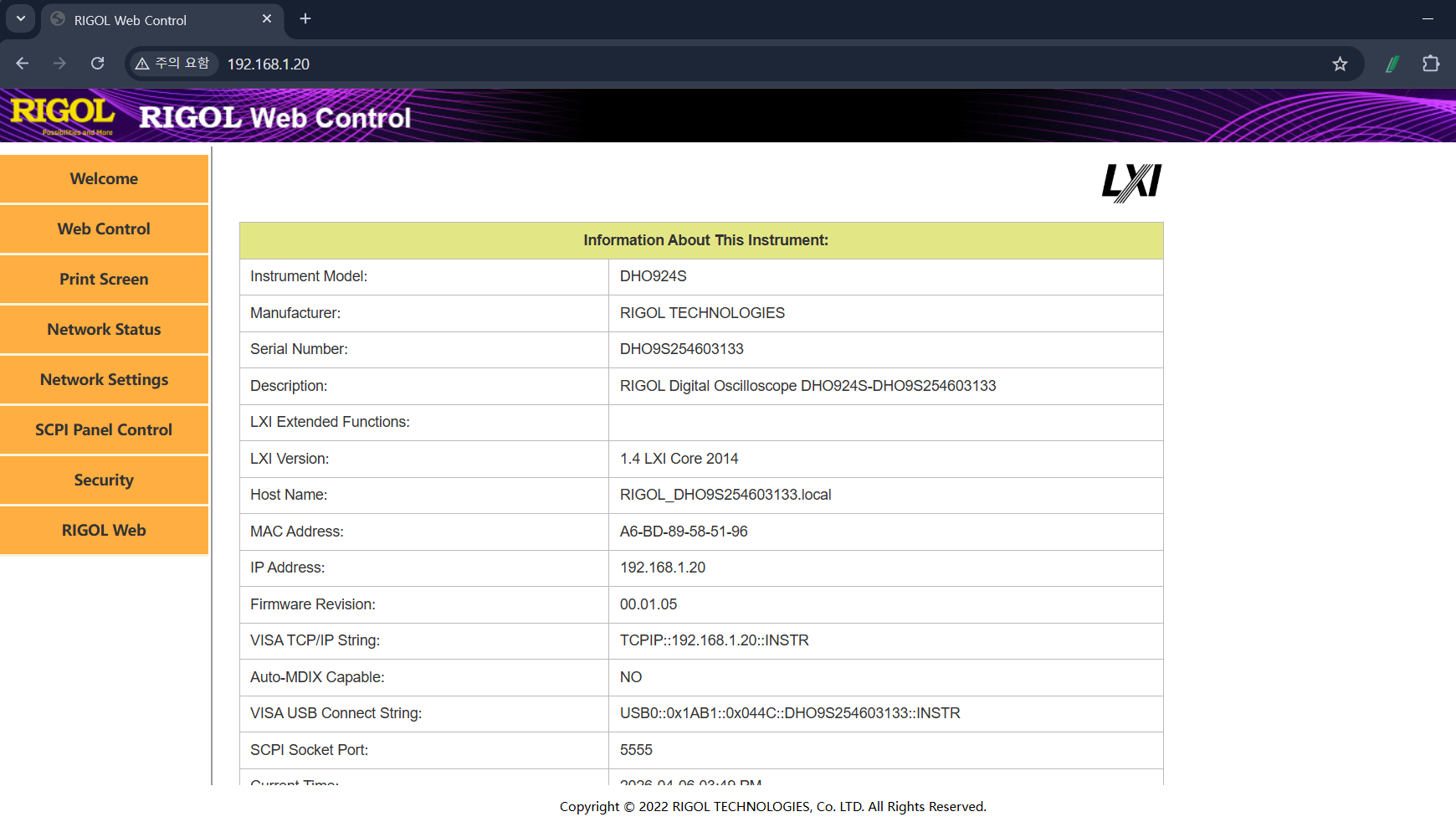Image resolution: width=1456 pixels, height=822 pixels.
Task: Click the Firmware Revision label
Action: 313,604
